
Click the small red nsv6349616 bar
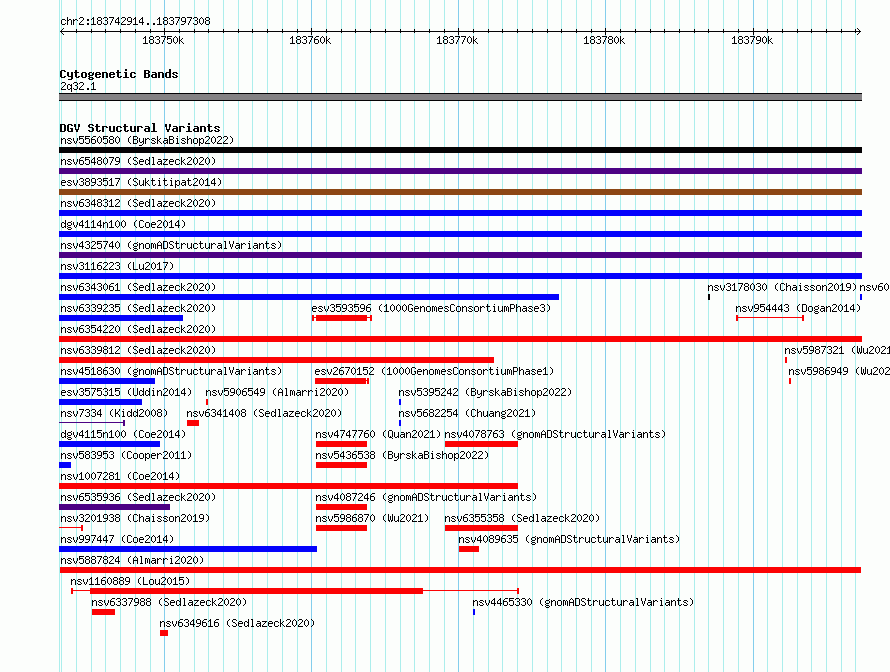click(164, 633)
